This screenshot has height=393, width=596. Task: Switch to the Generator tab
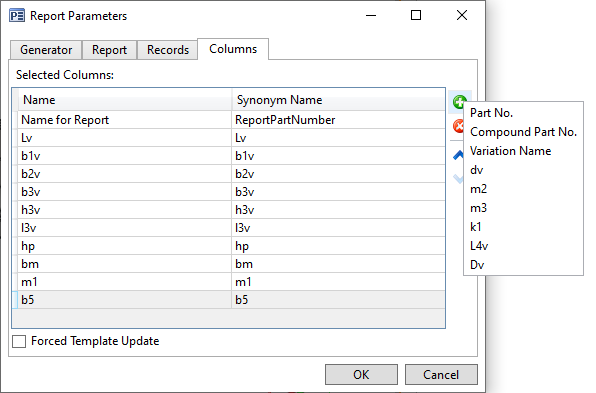click(46, 50)
